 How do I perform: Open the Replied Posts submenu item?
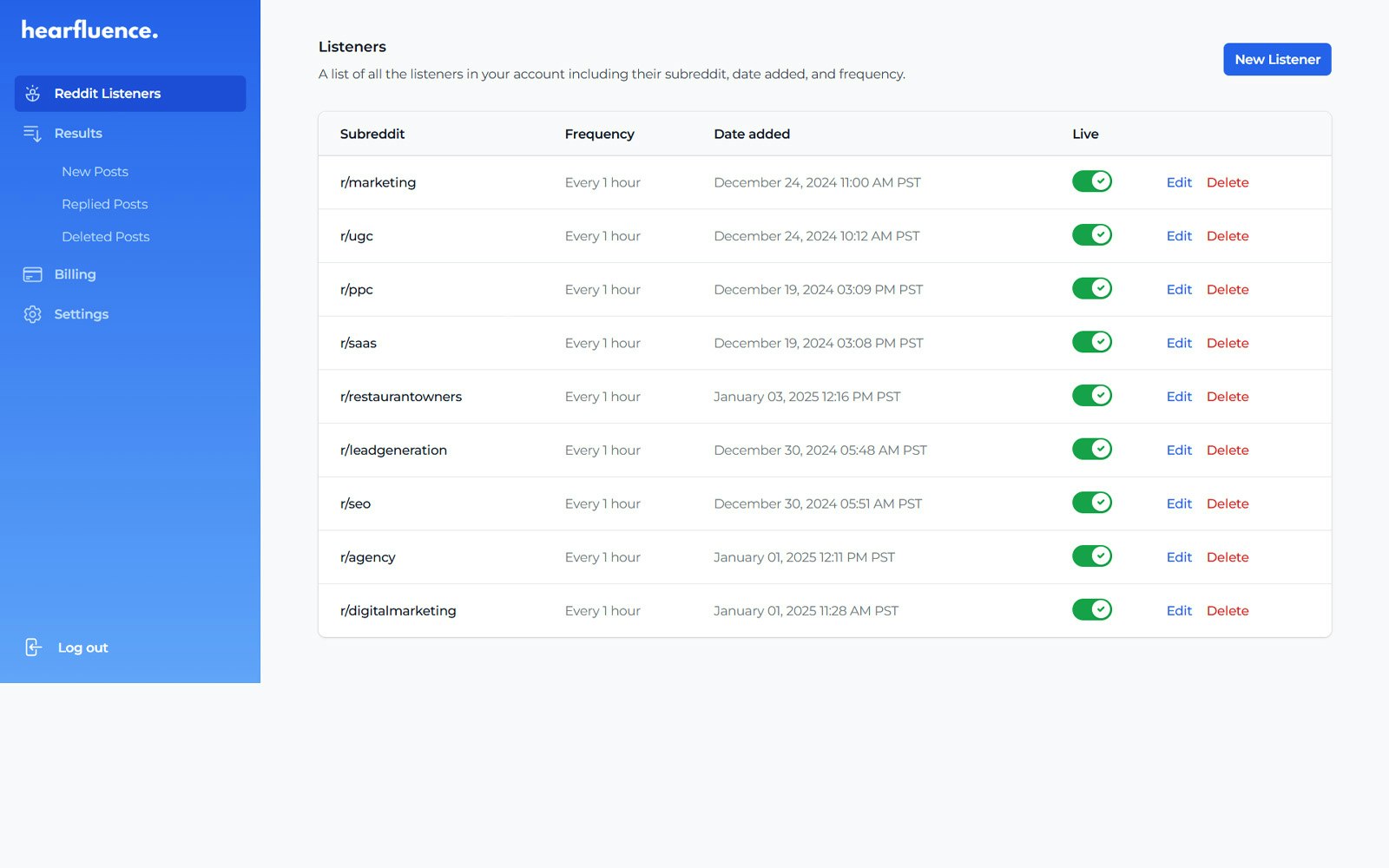104,204
